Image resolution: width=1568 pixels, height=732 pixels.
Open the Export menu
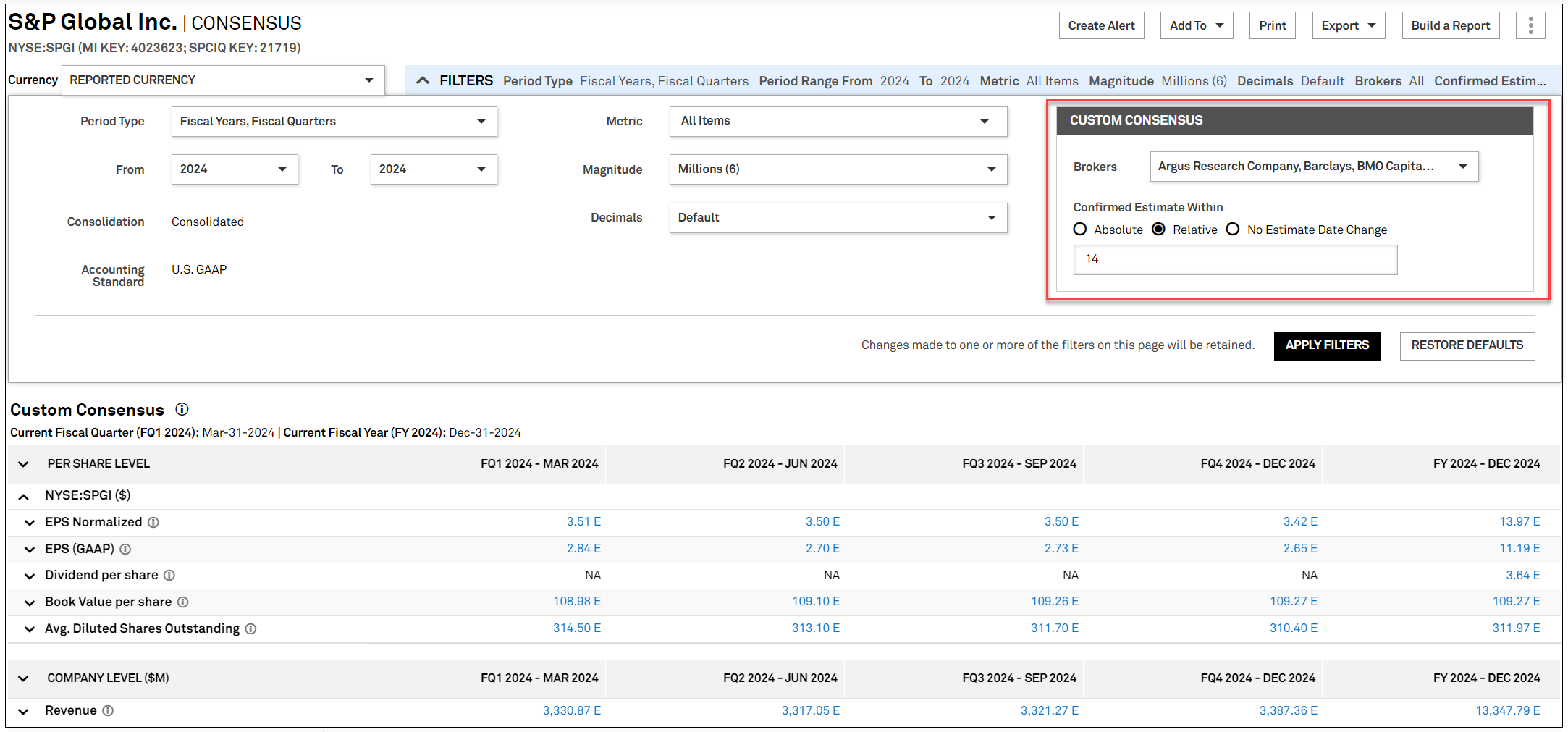[1348, 26]
